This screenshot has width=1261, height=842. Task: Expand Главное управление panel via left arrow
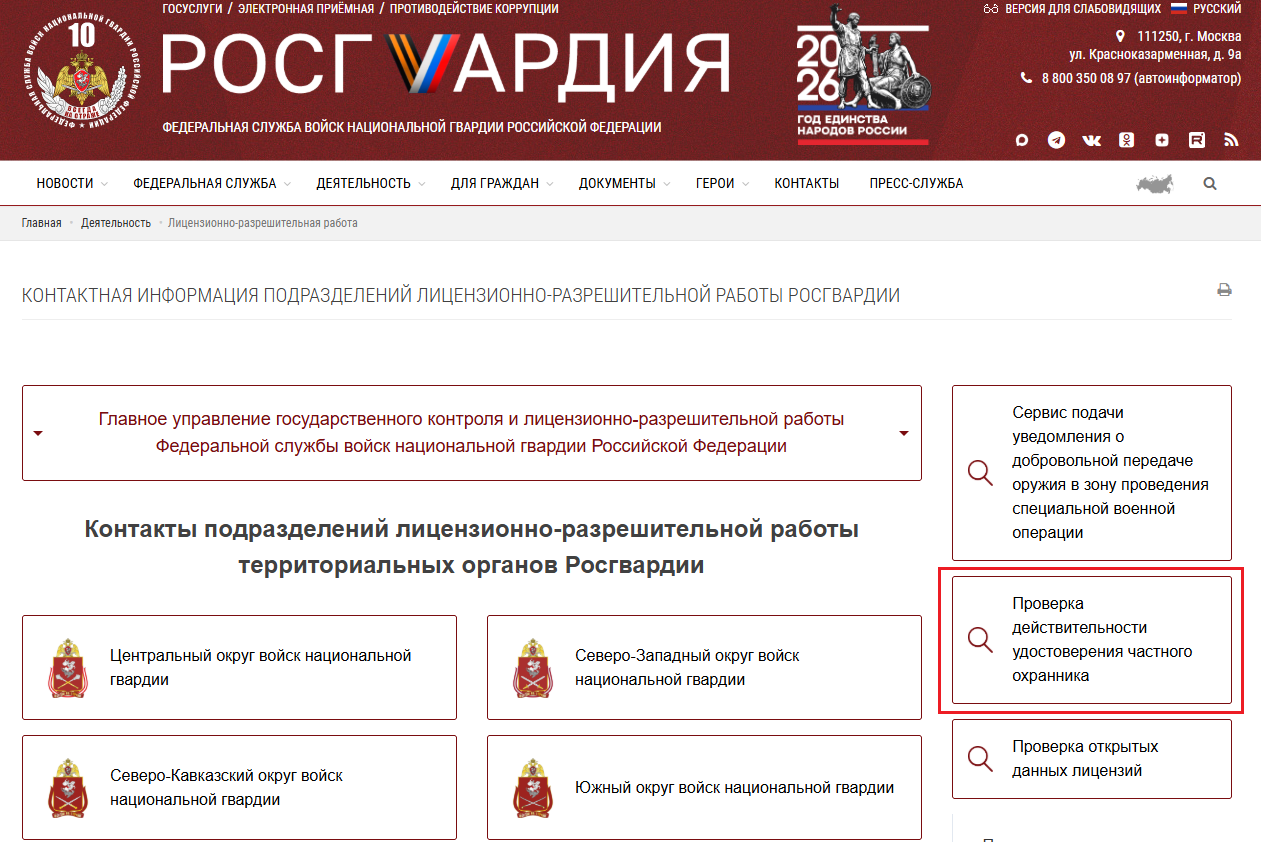coord(38,434)
